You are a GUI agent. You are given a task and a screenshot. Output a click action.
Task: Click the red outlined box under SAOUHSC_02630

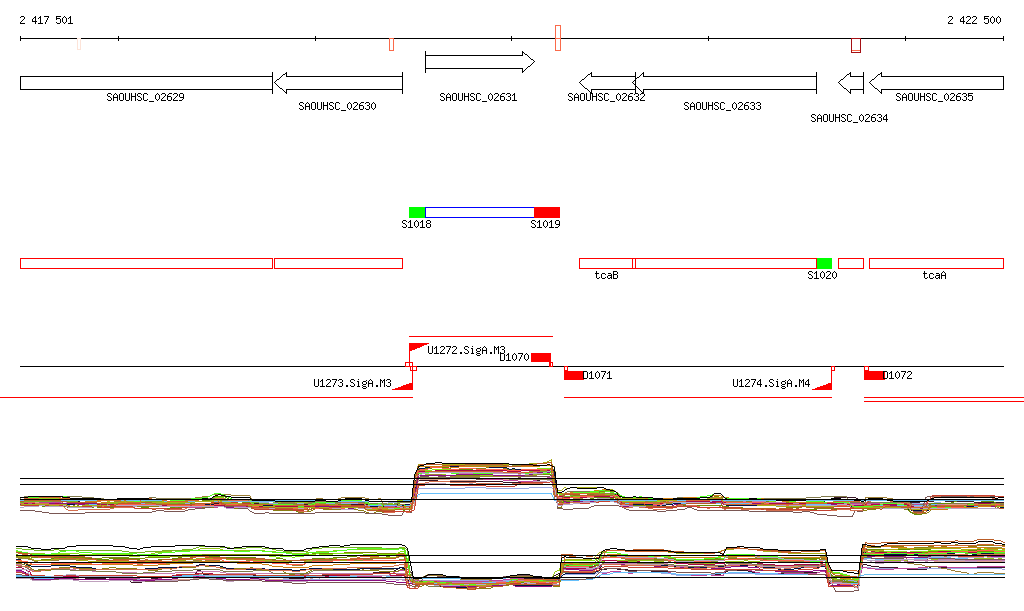tap(338, 263)
